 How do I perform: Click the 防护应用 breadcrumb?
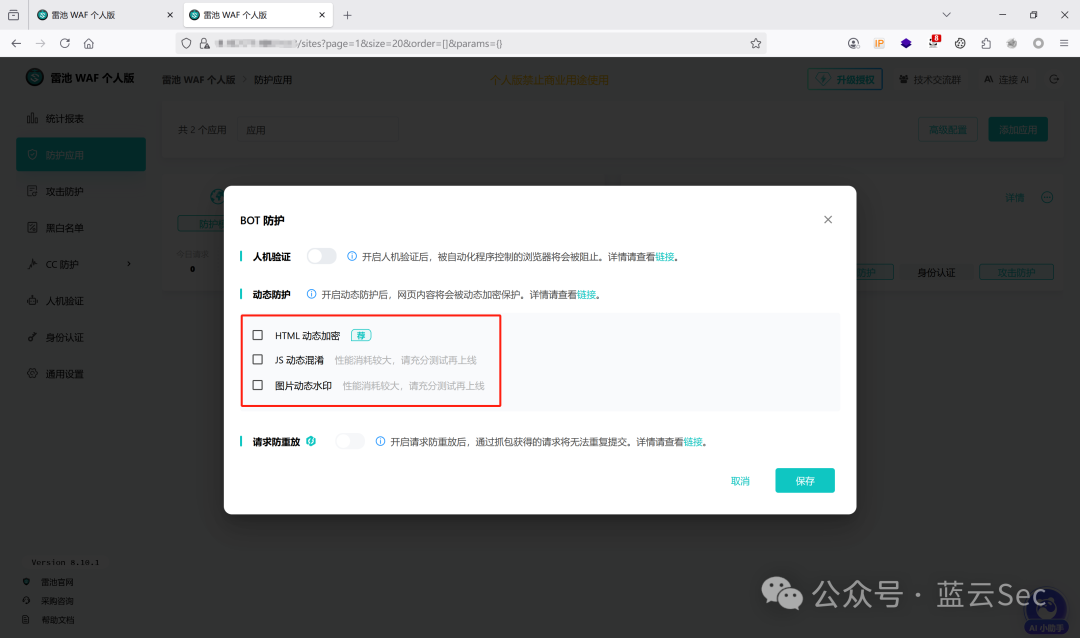click(x=273, y=80)
